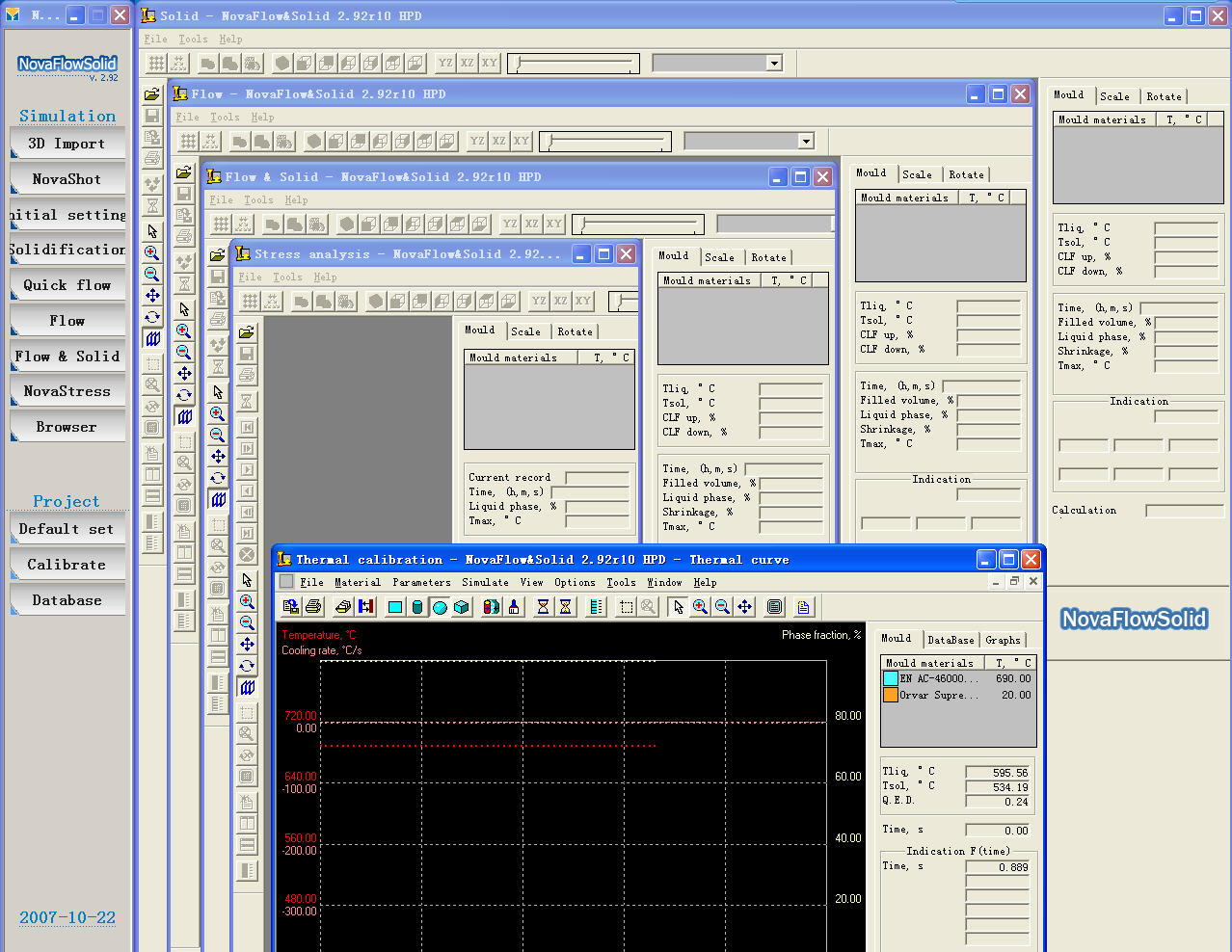Switch to DataBase tab in Thermal calibration
This screenshot has width=1232, height=952.
pyautogui.click(x=951, y=640)
